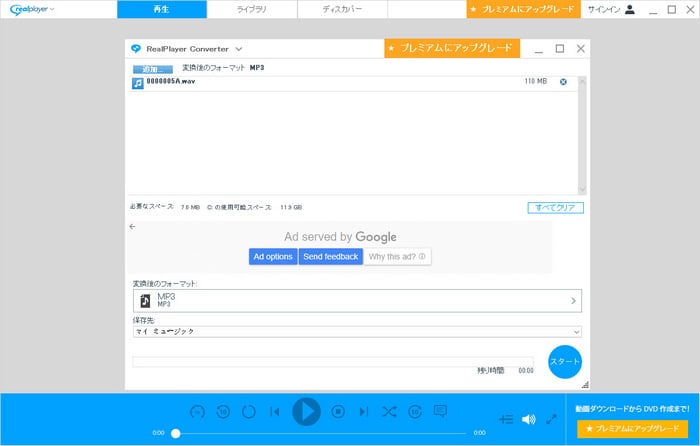Click the 変換後のフォーマット MP3 header text
The height and width of the screenshot is (446, 700).
point(223,68)
